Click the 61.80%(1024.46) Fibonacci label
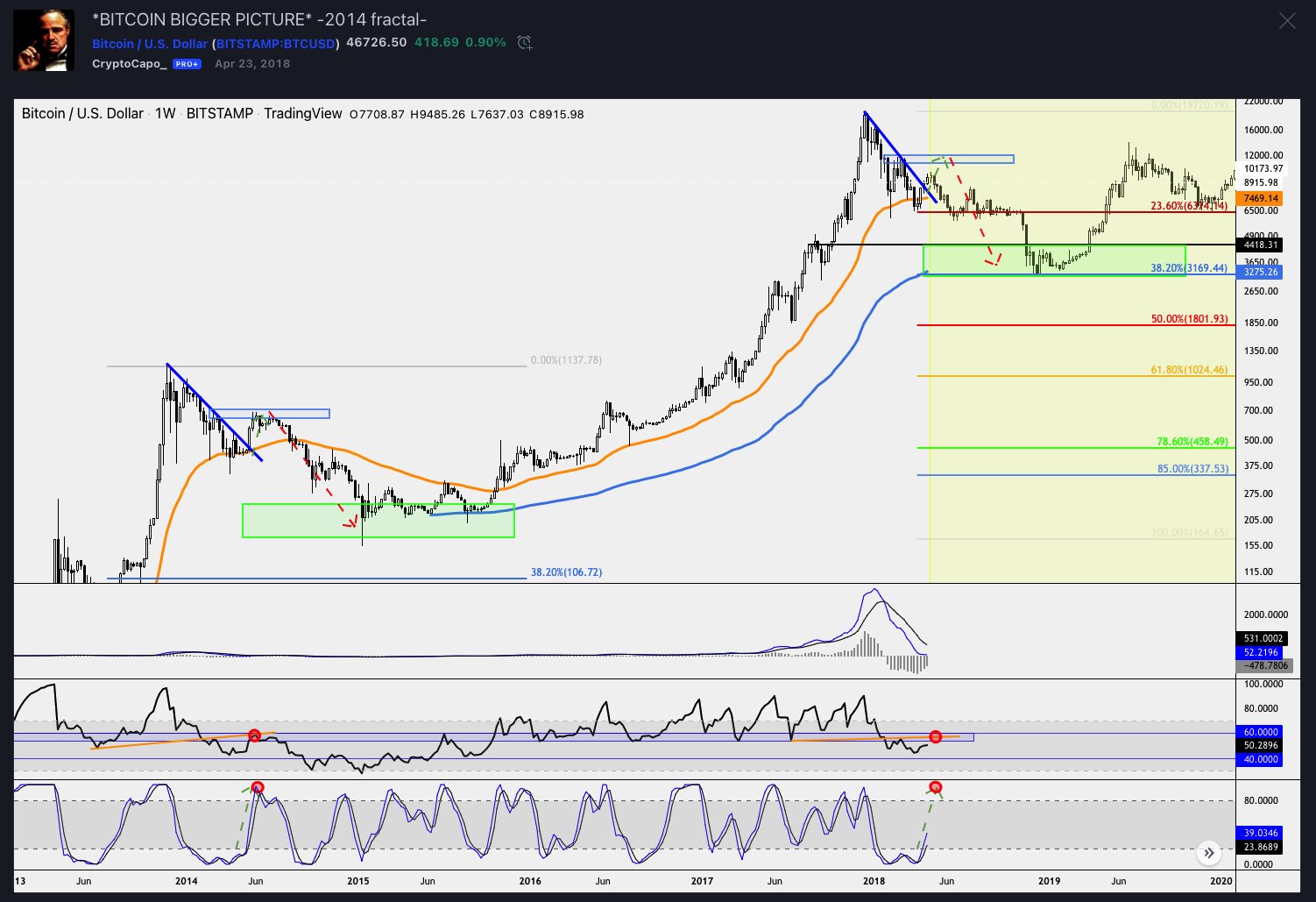 pyautogui.click(x=1189, y=370)
